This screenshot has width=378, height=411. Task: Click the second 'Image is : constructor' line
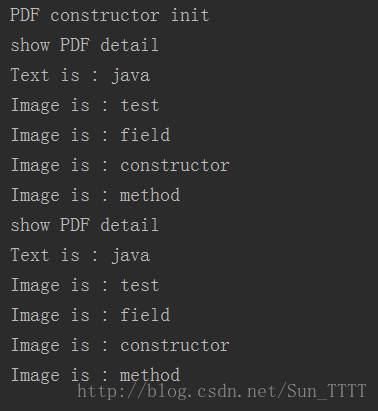(120, 345)
